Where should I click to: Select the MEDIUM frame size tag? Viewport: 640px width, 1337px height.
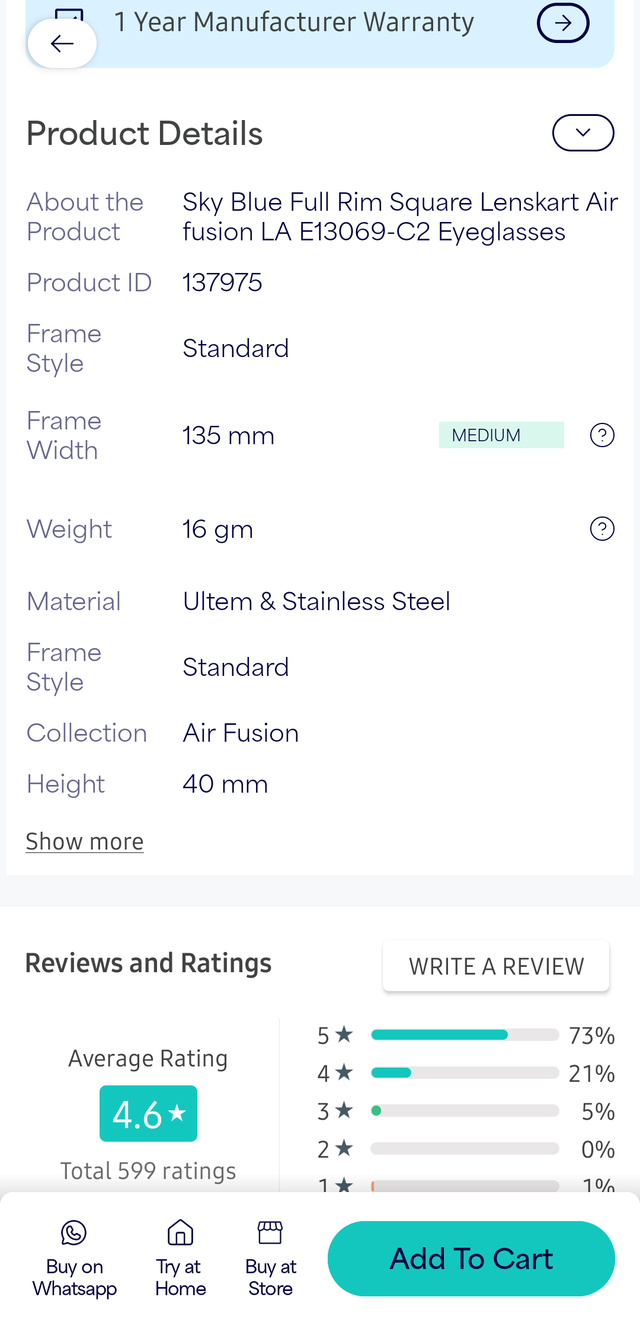pyautogui.click(x=501, y=435)
